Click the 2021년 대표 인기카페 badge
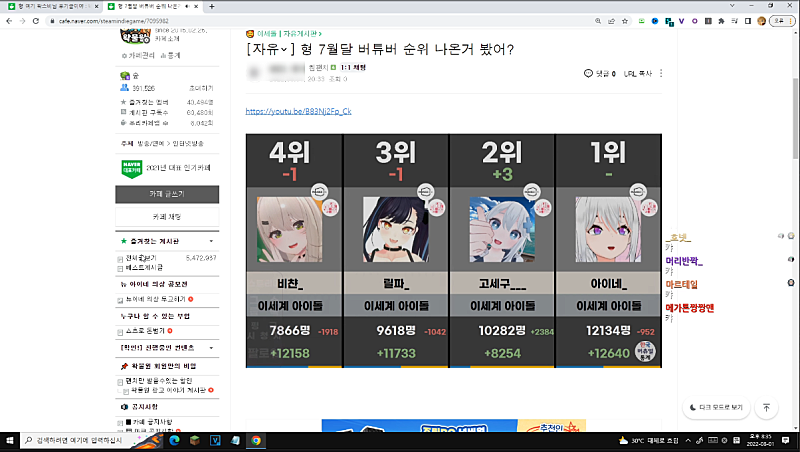 [x=166, y=168]
